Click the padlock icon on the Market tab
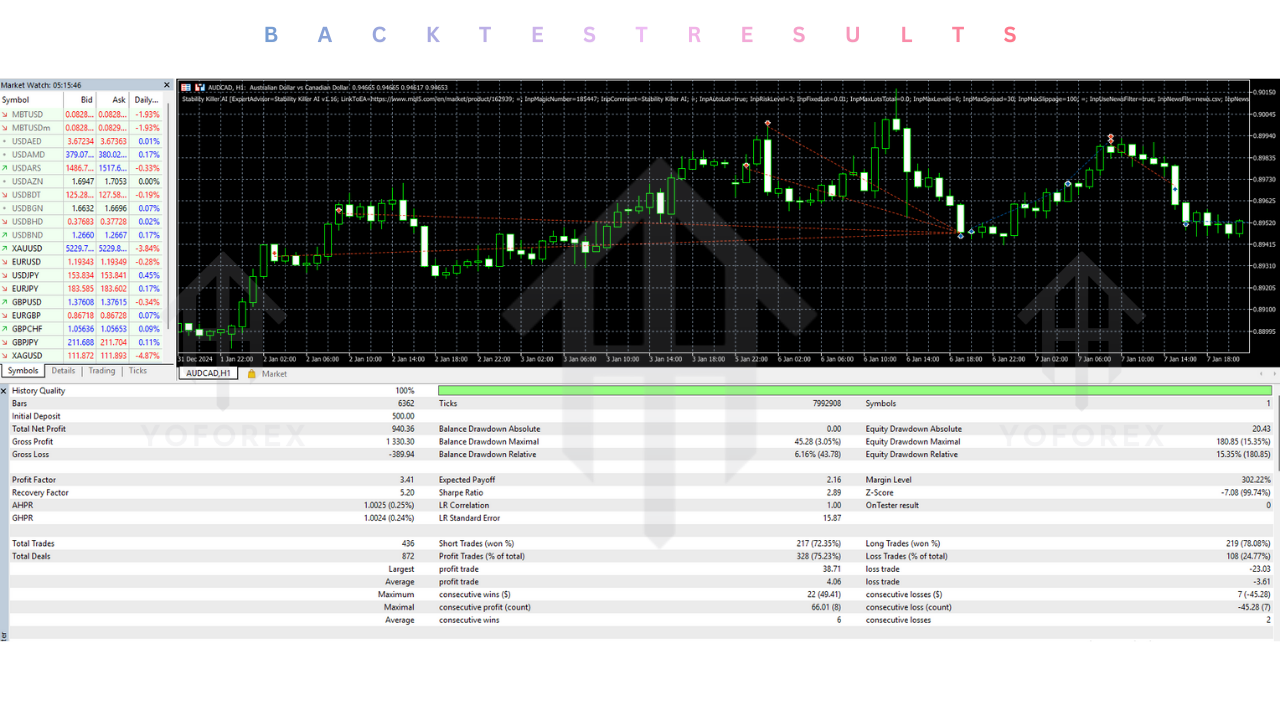The image size is (1280, 720). click(x=252, y=374)
